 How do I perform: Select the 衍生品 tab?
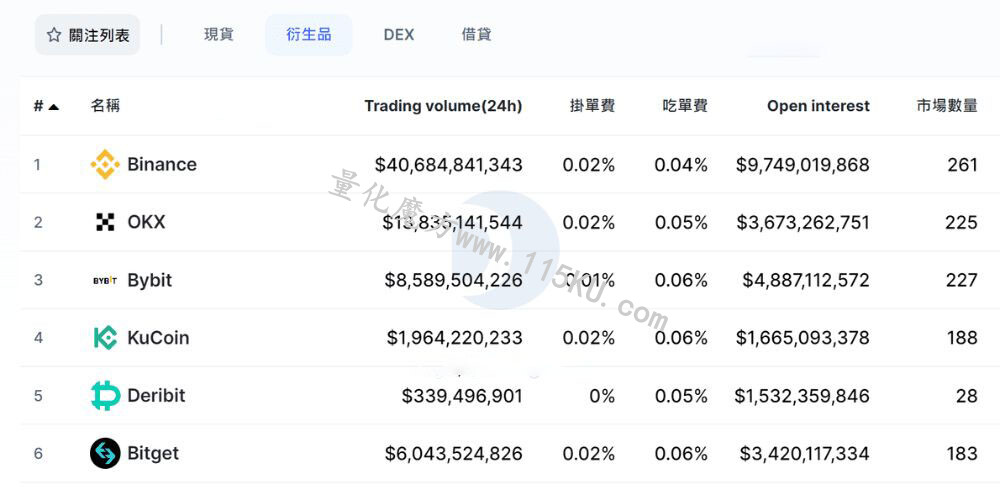coord(309,34)
